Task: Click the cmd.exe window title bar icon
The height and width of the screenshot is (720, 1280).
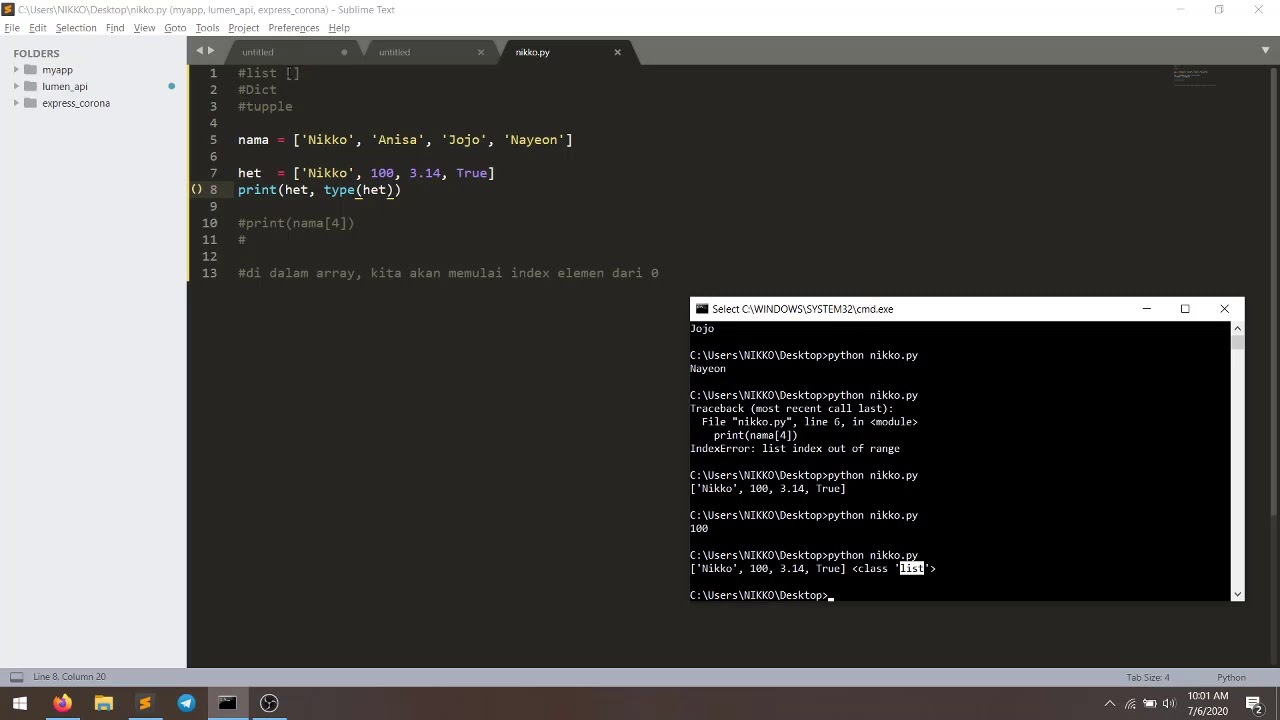Action: (702, 309)
